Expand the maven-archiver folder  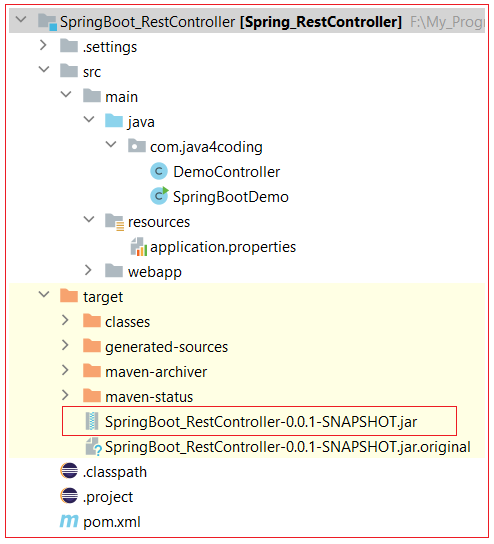[65, 370]
